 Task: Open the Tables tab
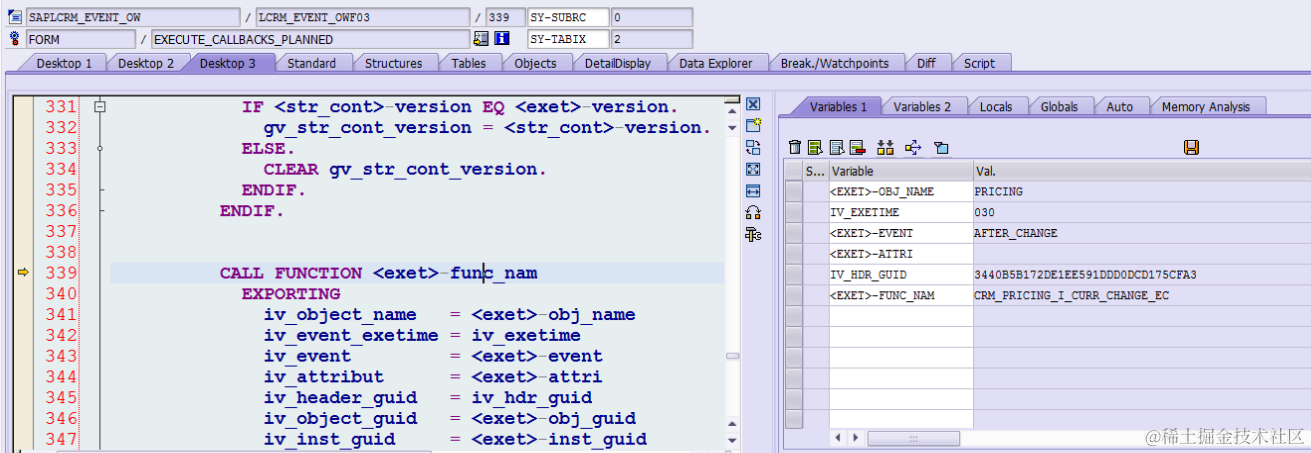click(469, 63)
